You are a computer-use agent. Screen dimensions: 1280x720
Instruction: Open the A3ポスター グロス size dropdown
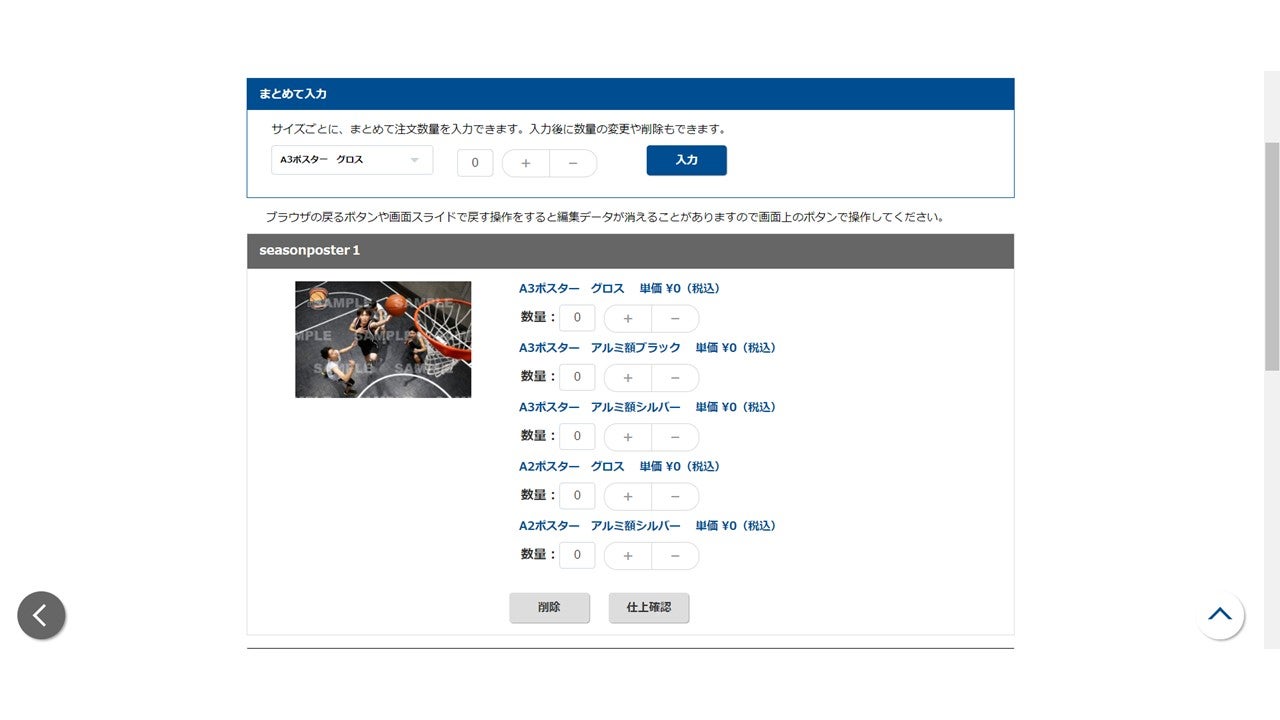352,160
